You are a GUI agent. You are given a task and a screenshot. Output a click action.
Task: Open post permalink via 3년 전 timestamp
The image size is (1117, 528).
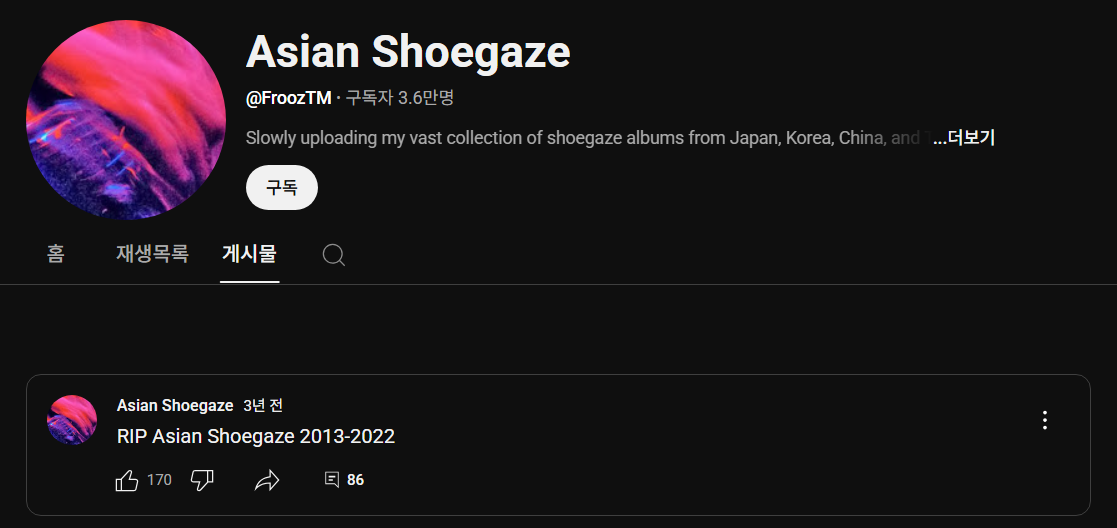(x=263, y=405)
